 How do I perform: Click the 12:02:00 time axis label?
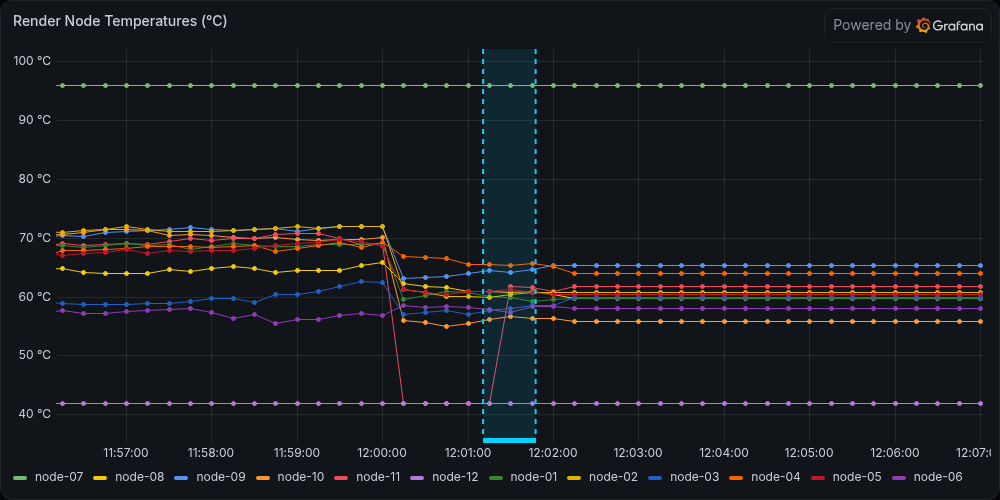[553, 453]
